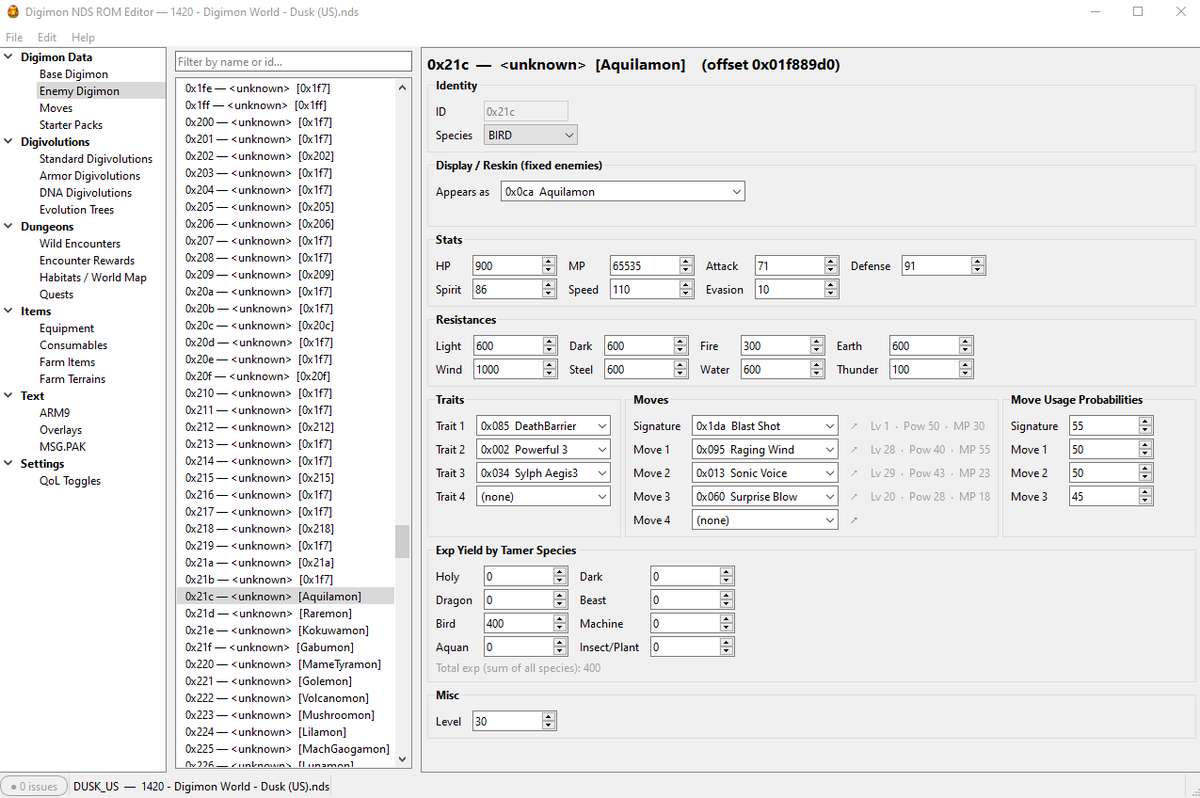The height and width of the screenshot is (798, 1200).
Task: Open Standard Digivolutions editor
Action: [96, 159]
